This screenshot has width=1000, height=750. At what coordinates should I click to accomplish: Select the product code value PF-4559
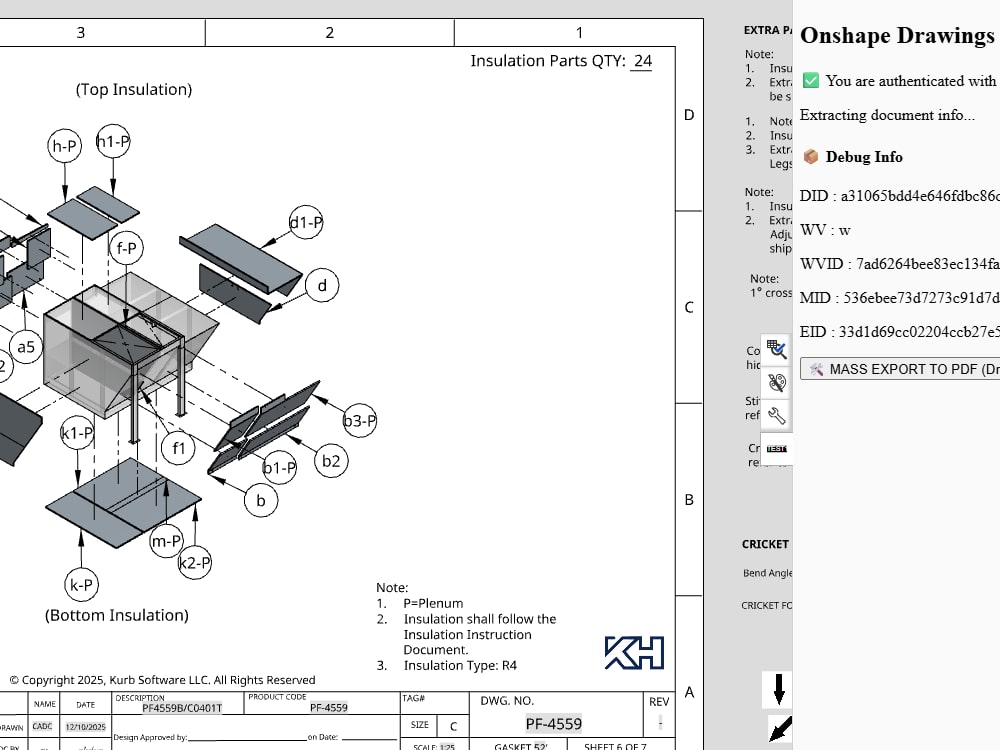click(329, 708)
